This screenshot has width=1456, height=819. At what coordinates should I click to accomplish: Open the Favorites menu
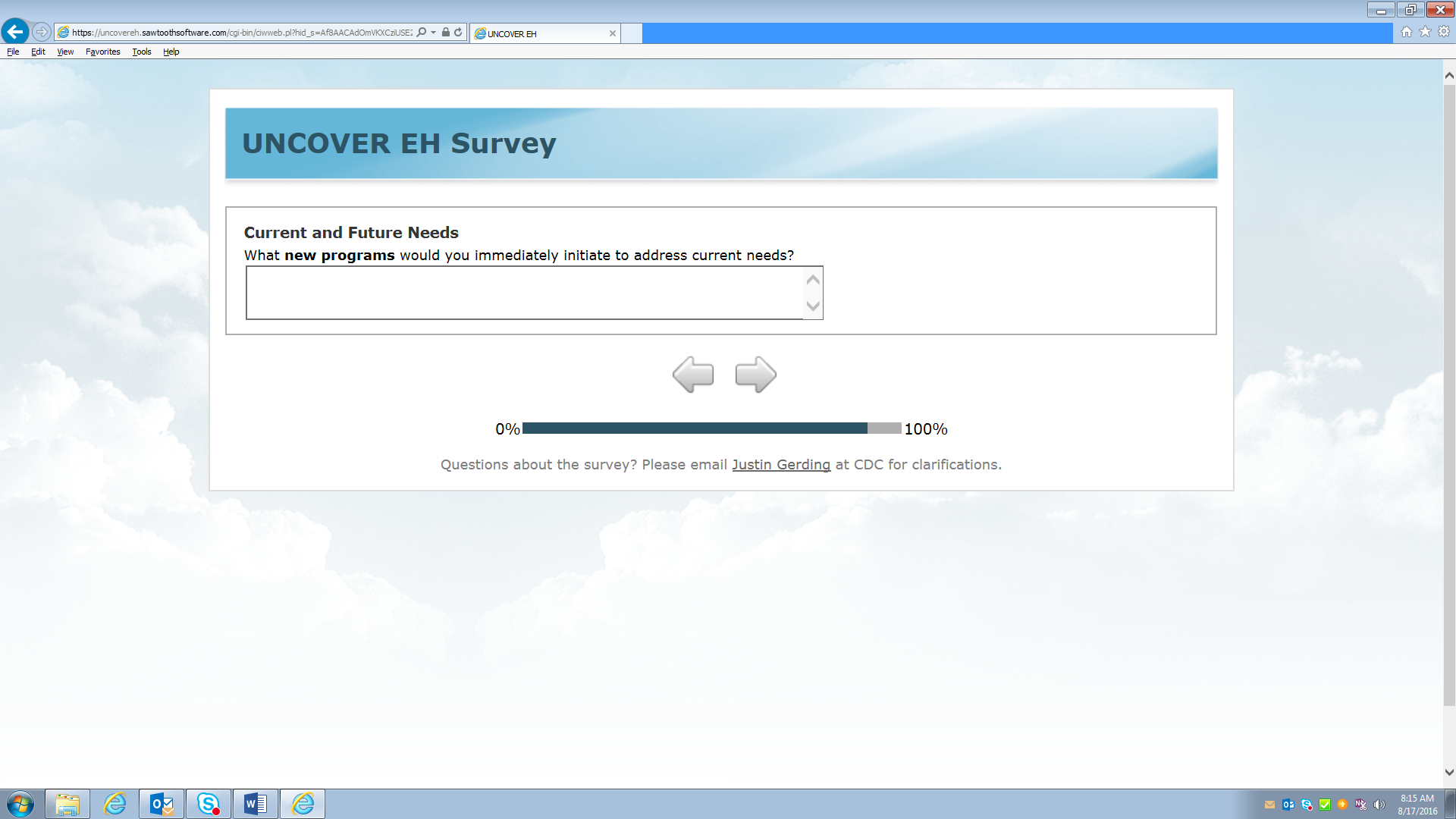coord(102,52)
